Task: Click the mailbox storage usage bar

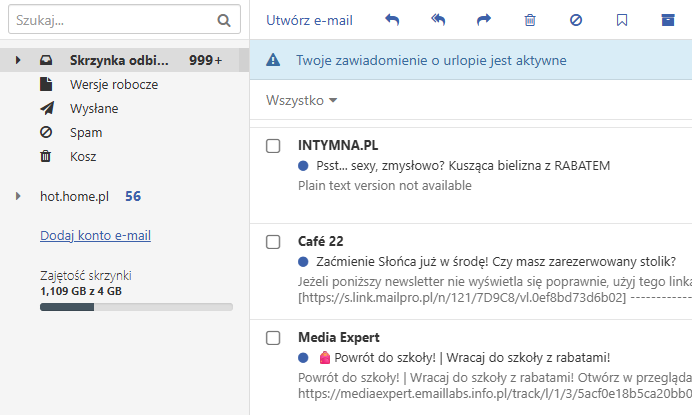Action: 136,307
